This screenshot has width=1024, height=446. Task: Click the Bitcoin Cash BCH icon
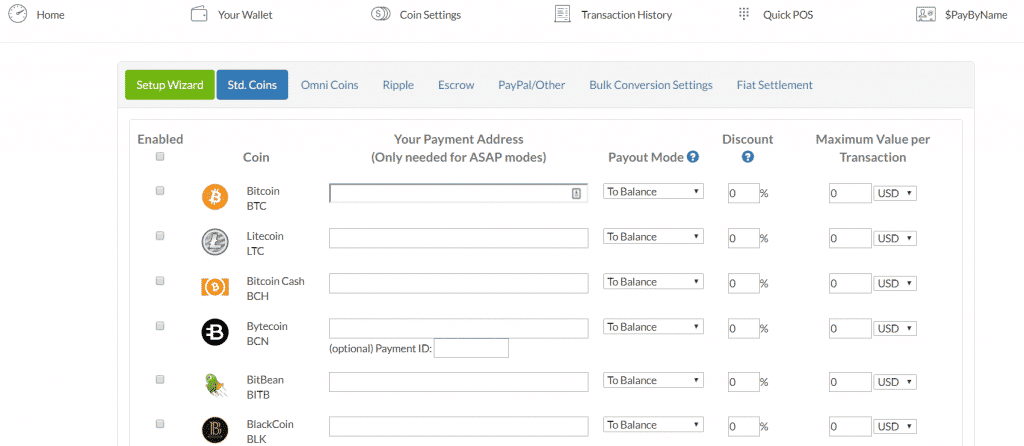[215, 288]
